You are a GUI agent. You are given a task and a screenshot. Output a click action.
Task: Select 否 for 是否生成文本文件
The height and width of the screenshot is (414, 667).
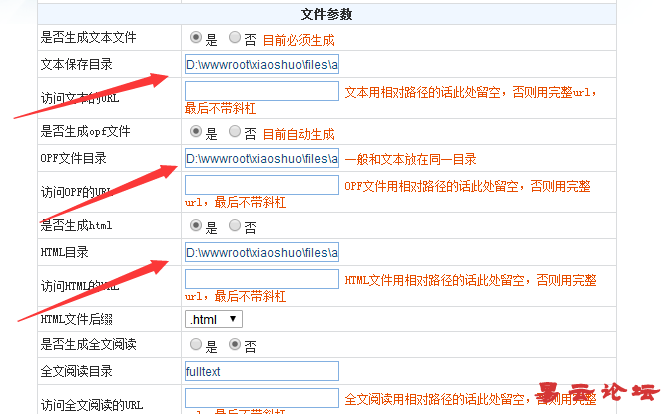coord(235,37)
